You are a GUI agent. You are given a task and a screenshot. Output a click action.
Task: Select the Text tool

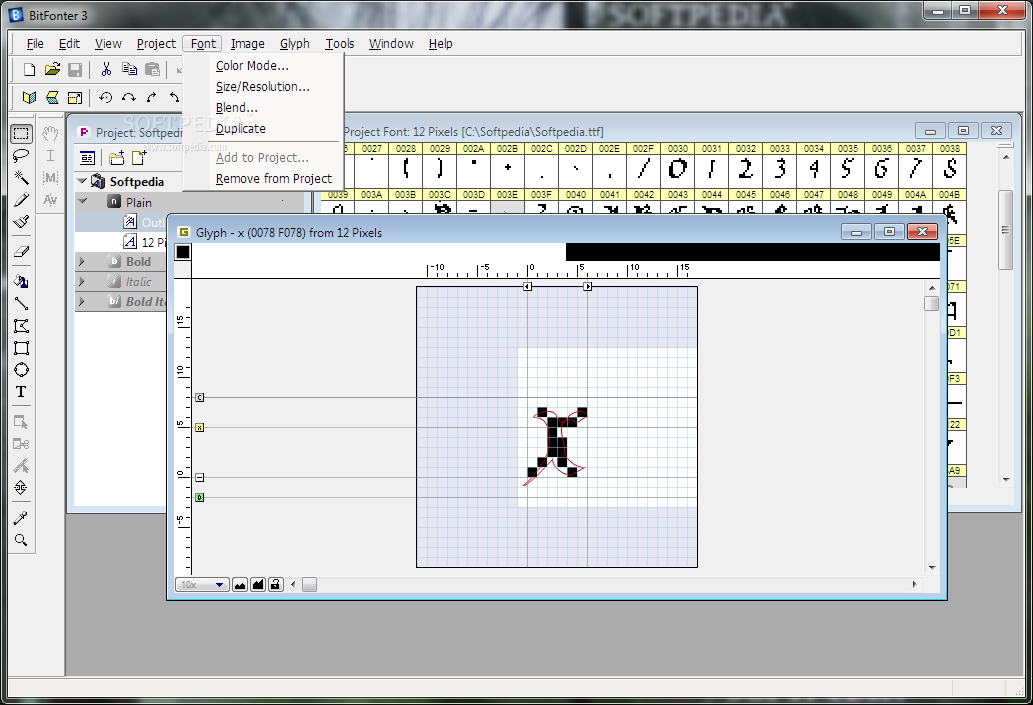coord(21,392)
